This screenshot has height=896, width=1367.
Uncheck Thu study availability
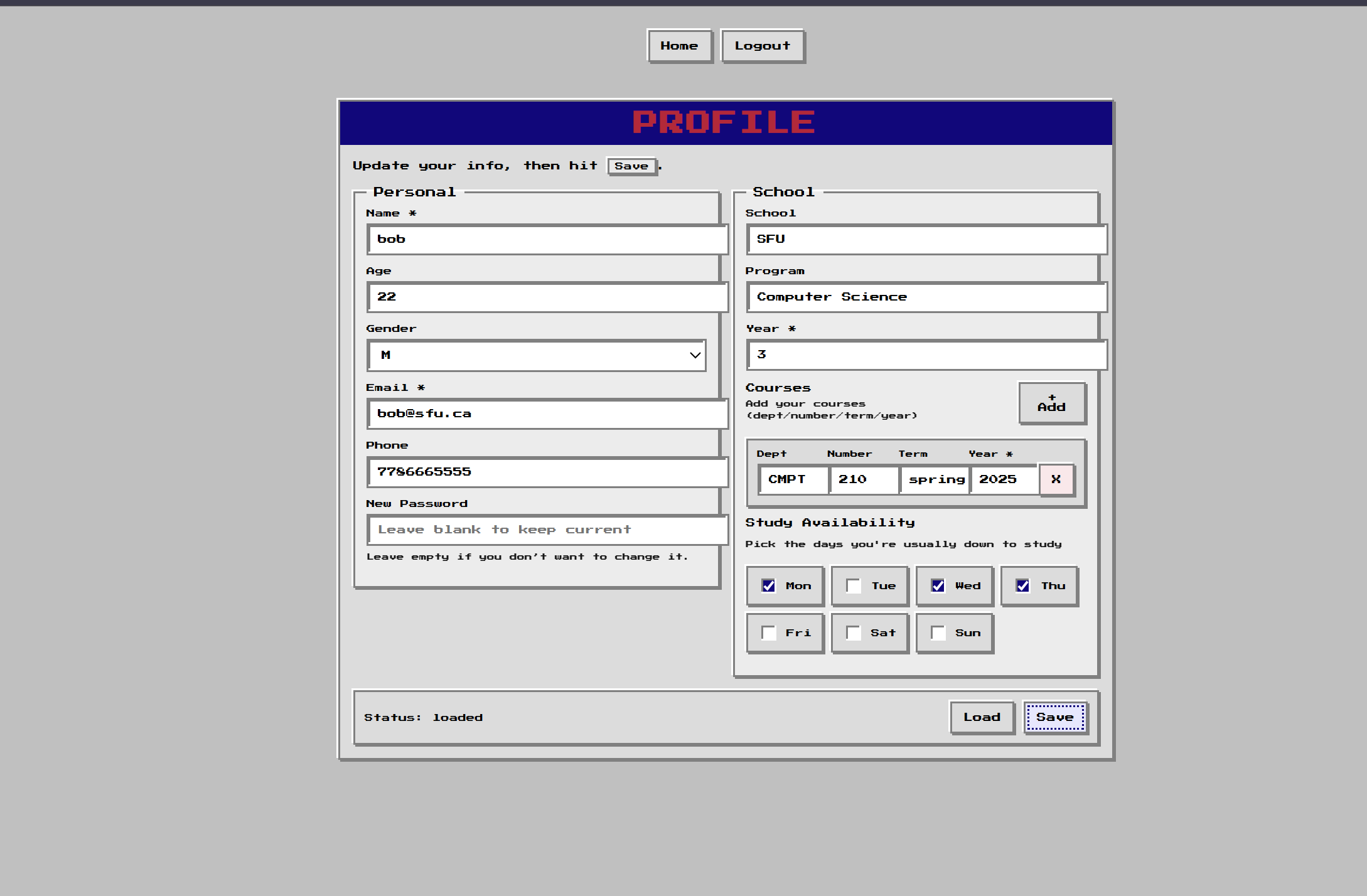coord(1023,586)
